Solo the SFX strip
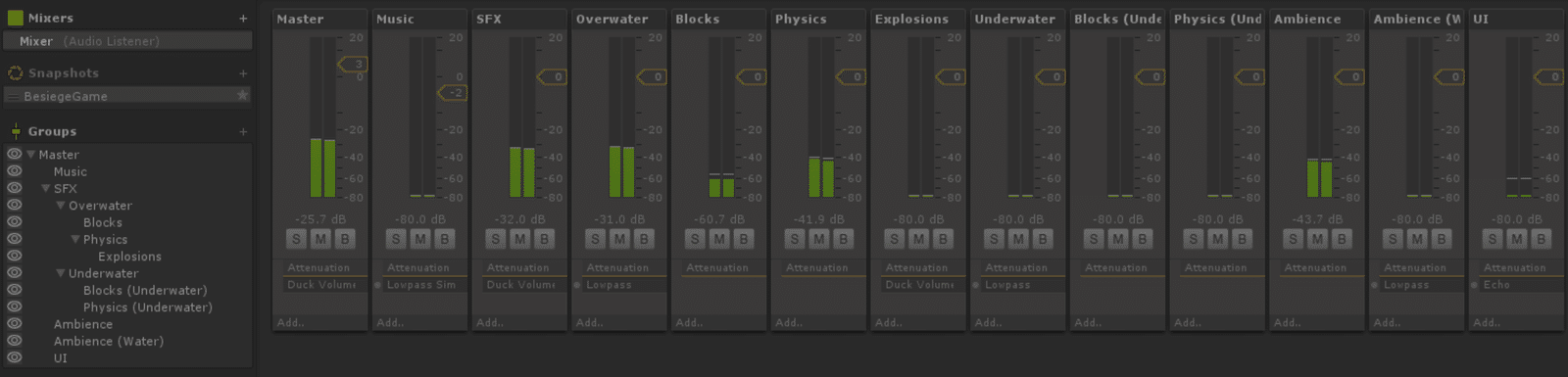The image size is (1568, 377). [496, 239]
